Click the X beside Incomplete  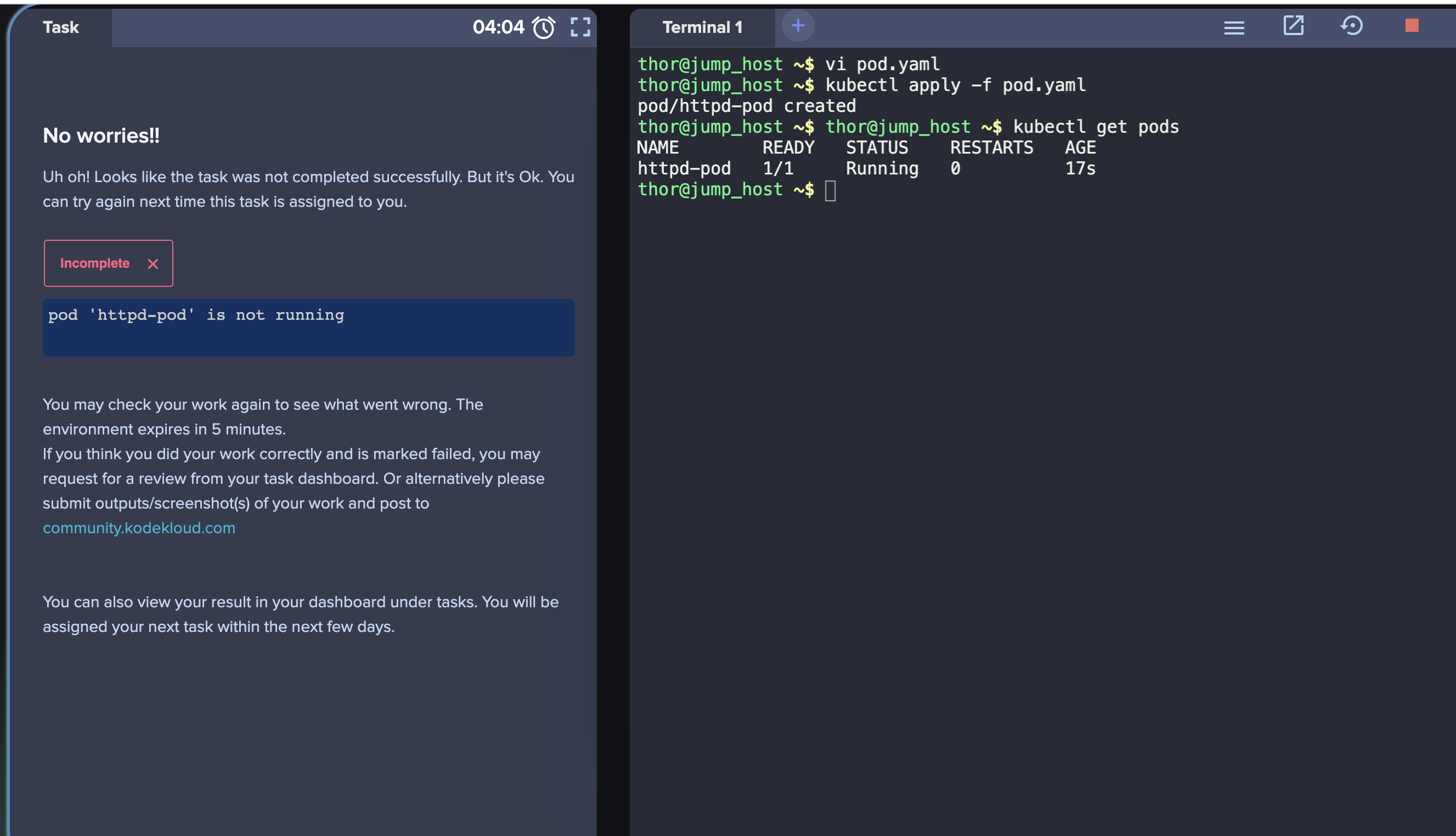point(153,263)
